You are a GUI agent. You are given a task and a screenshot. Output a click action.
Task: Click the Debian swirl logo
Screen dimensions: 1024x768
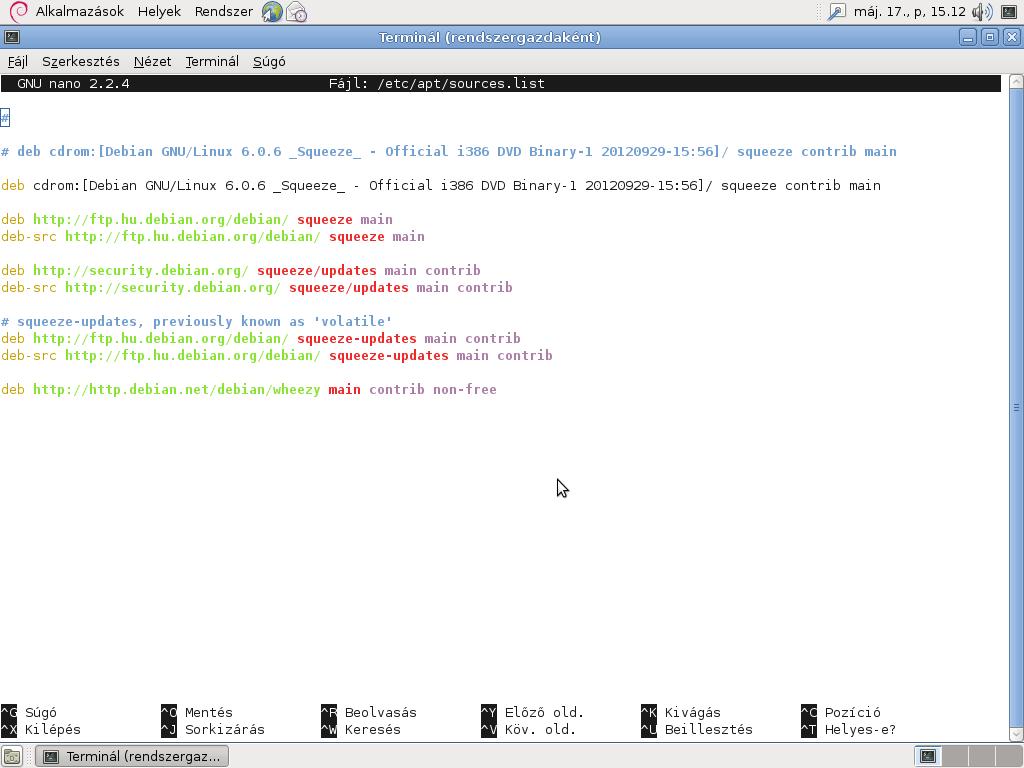19,12
